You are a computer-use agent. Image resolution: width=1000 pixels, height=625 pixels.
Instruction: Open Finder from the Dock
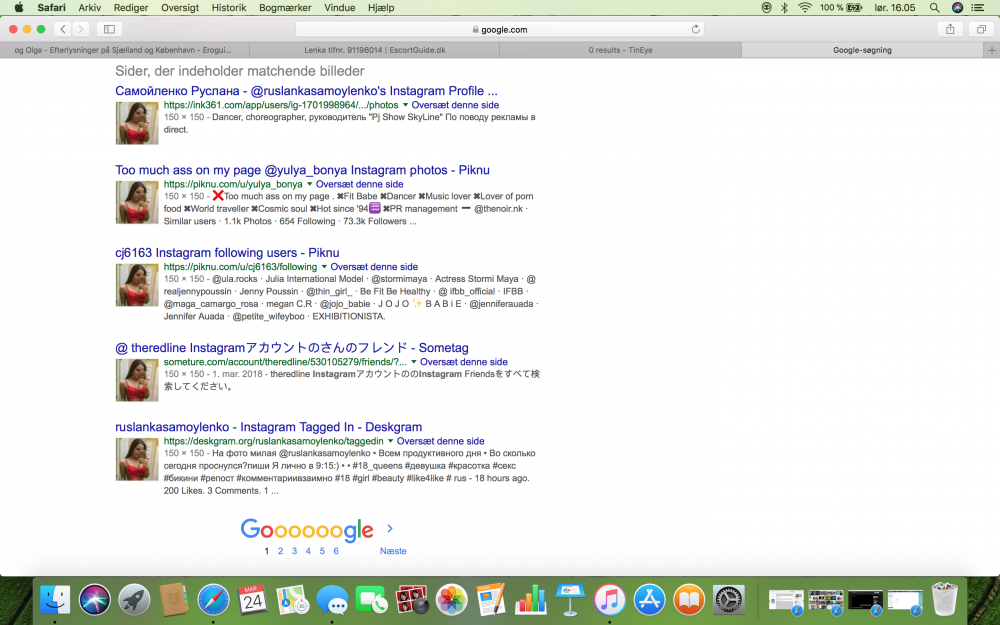coord(55,600)
